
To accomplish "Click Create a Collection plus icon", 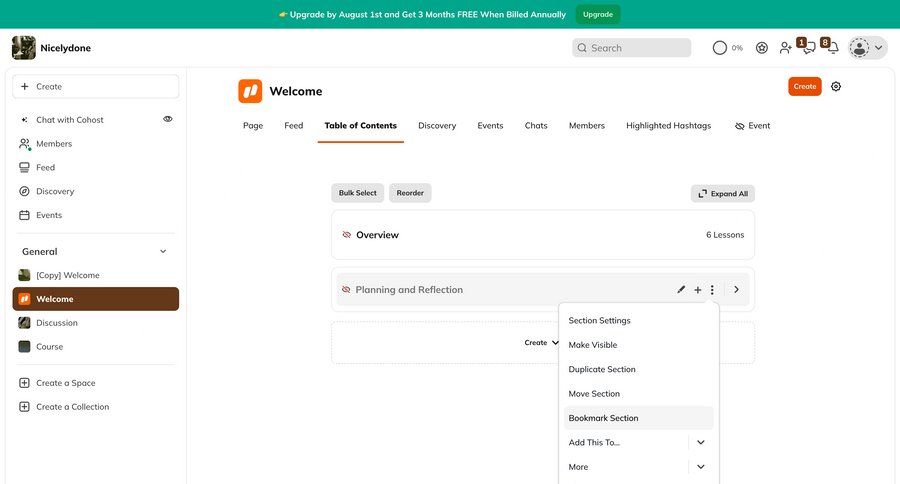I will click(x=24, y=406).
